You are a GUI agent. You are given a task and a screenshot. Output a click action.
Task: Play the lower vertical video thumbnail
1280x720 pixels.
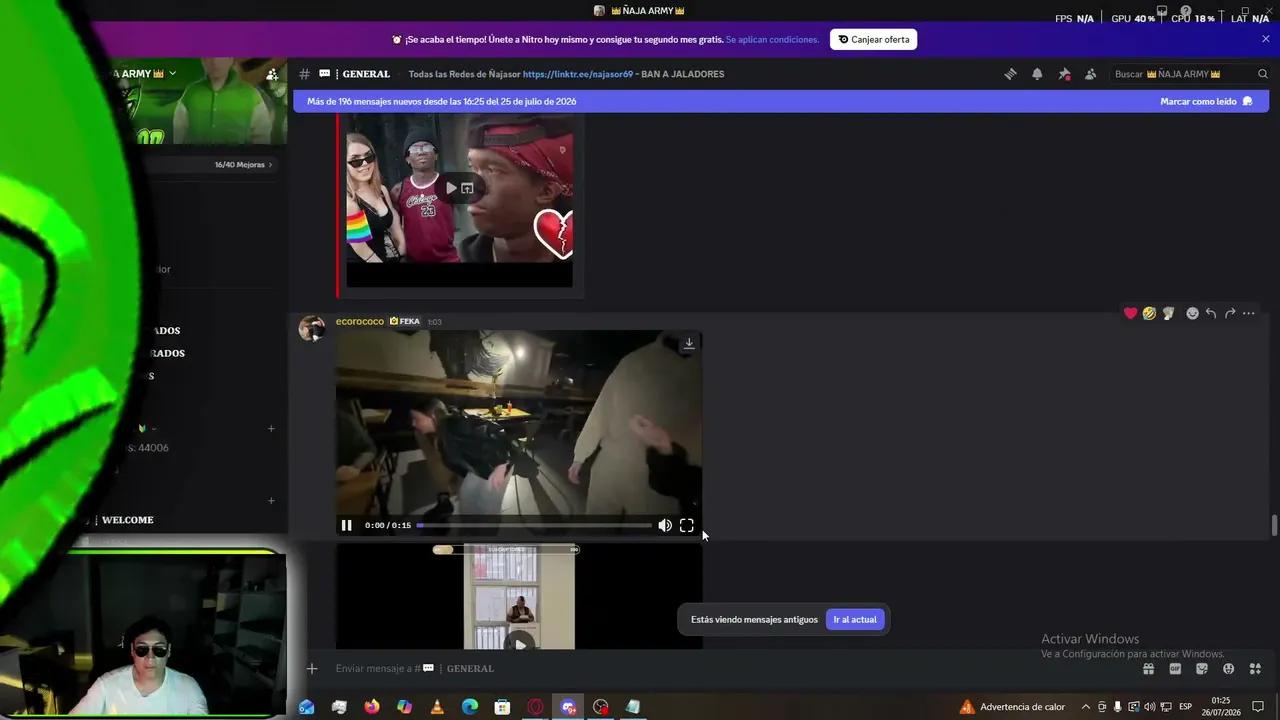(x=519, y=643)
